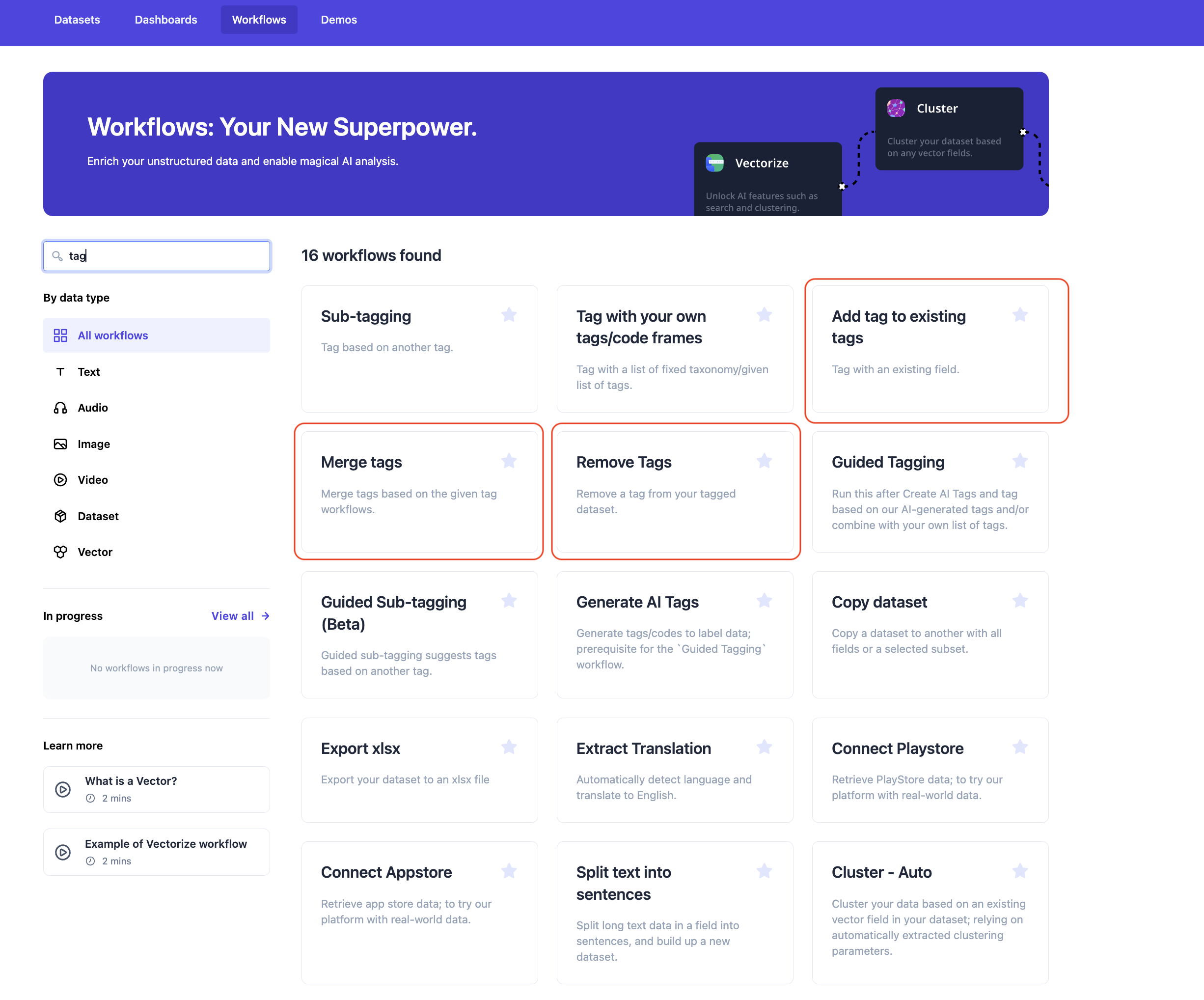Click the Video play-circle filter icon

[60, 480]
